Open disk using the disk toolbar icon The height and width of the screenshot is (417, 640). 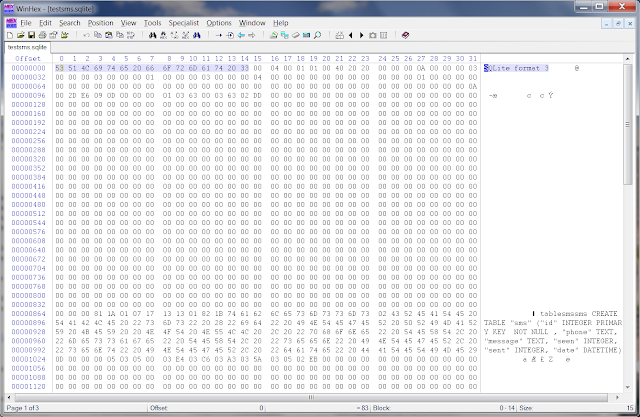pos(274,35)
